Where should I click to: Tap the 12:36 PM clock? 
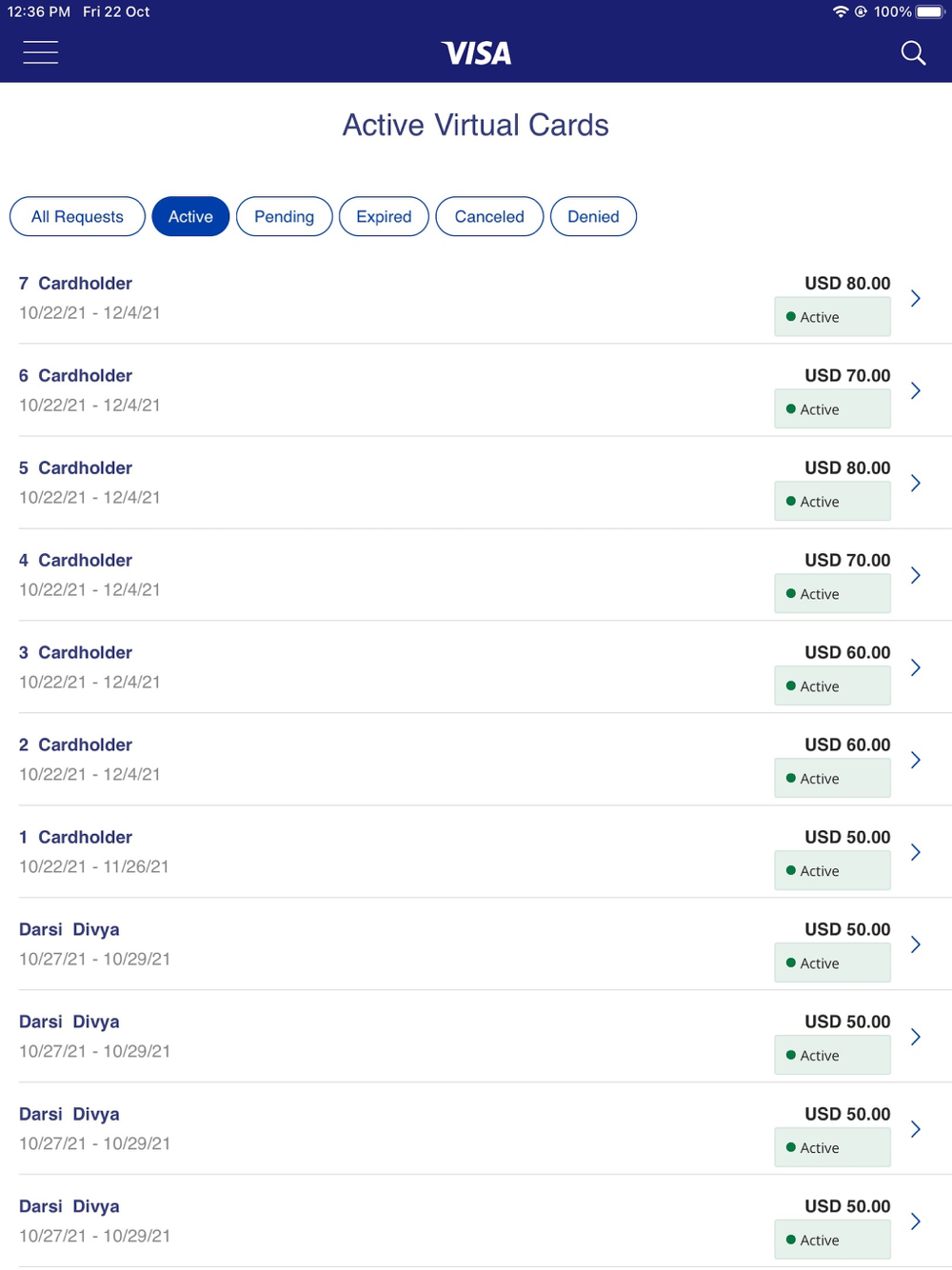coord(39,11)
